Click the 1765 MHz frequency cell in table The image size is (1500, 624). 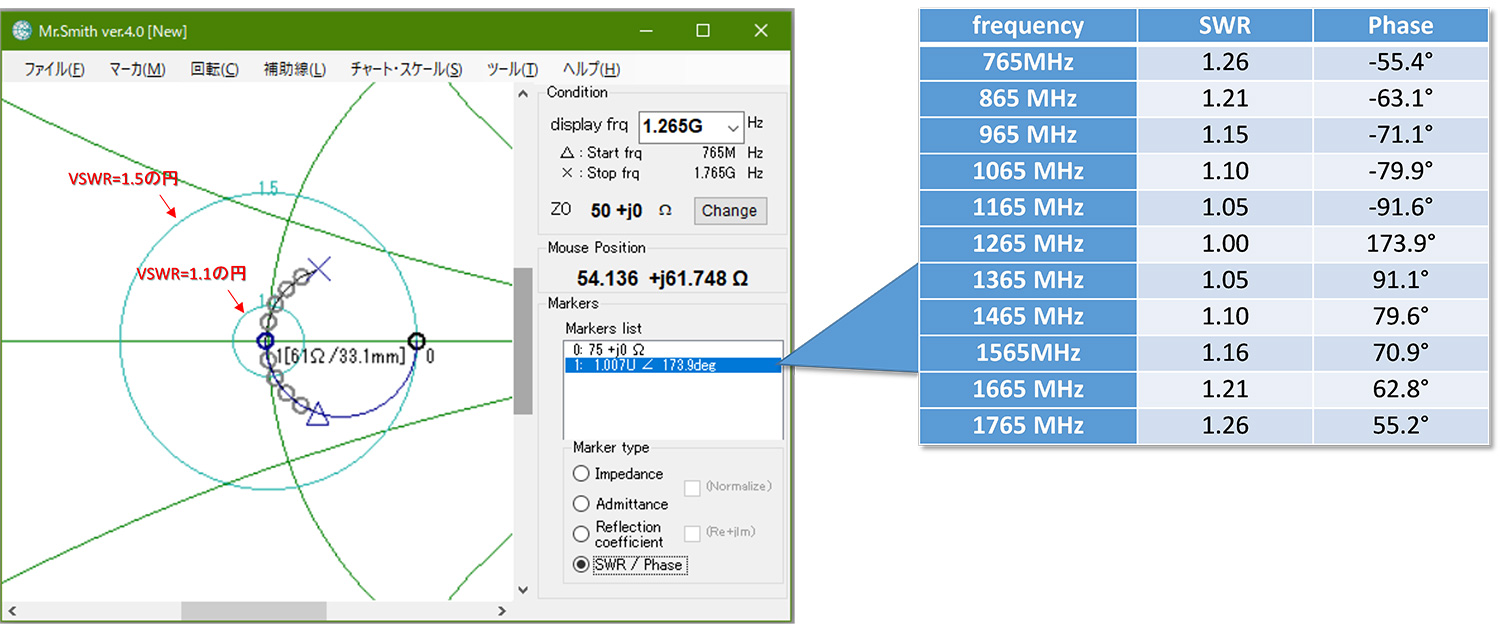[1028, 425]
